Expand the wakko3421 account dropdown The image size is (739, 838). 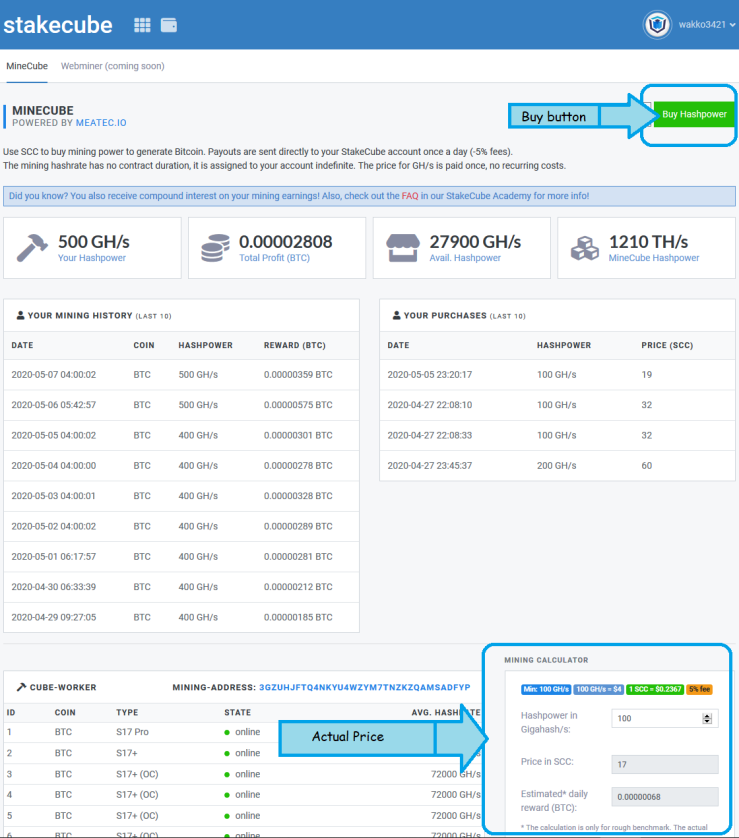point(707,25)
